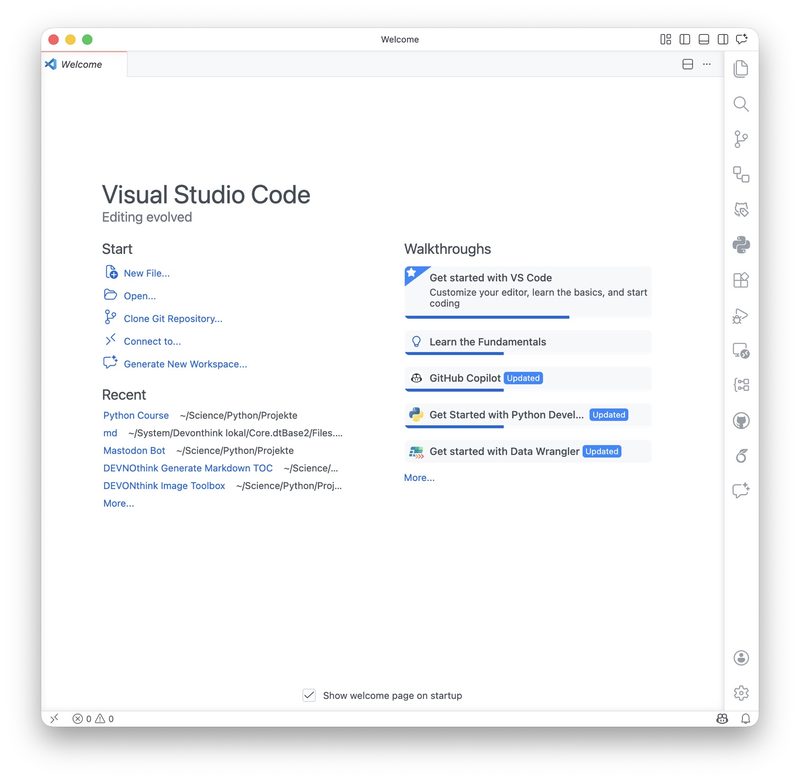Open the Search view in activity bar

click(x=741, y=104)
